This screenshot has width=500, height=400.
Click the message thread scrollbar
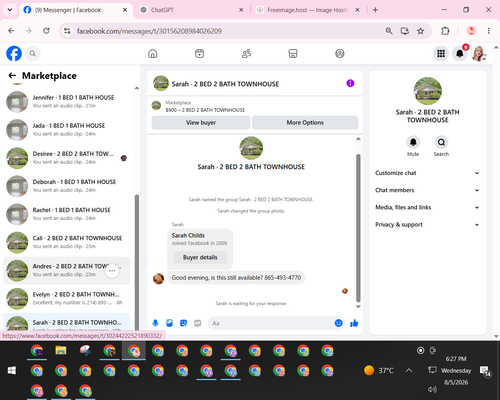coord(358,228)
